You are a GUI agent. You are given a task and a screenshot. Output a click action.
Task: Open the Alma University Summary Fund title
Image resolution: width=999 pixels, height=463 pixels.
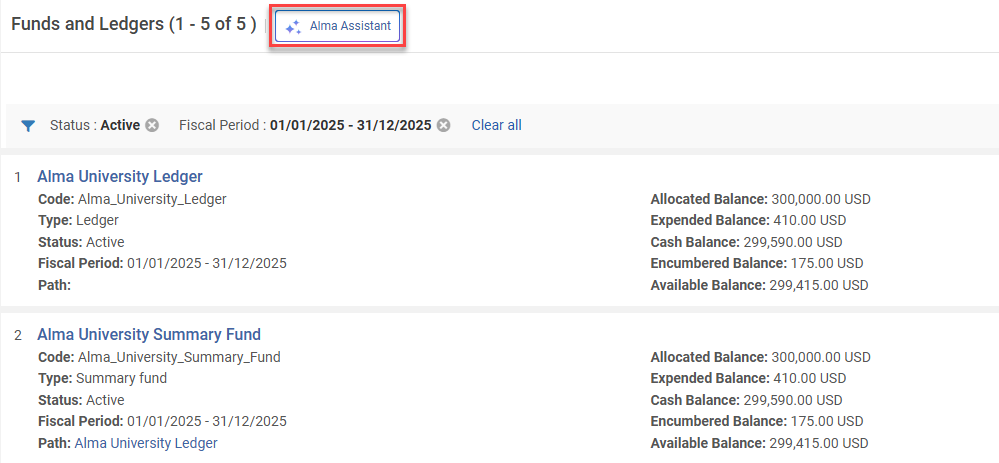click(x=148, y=335)
